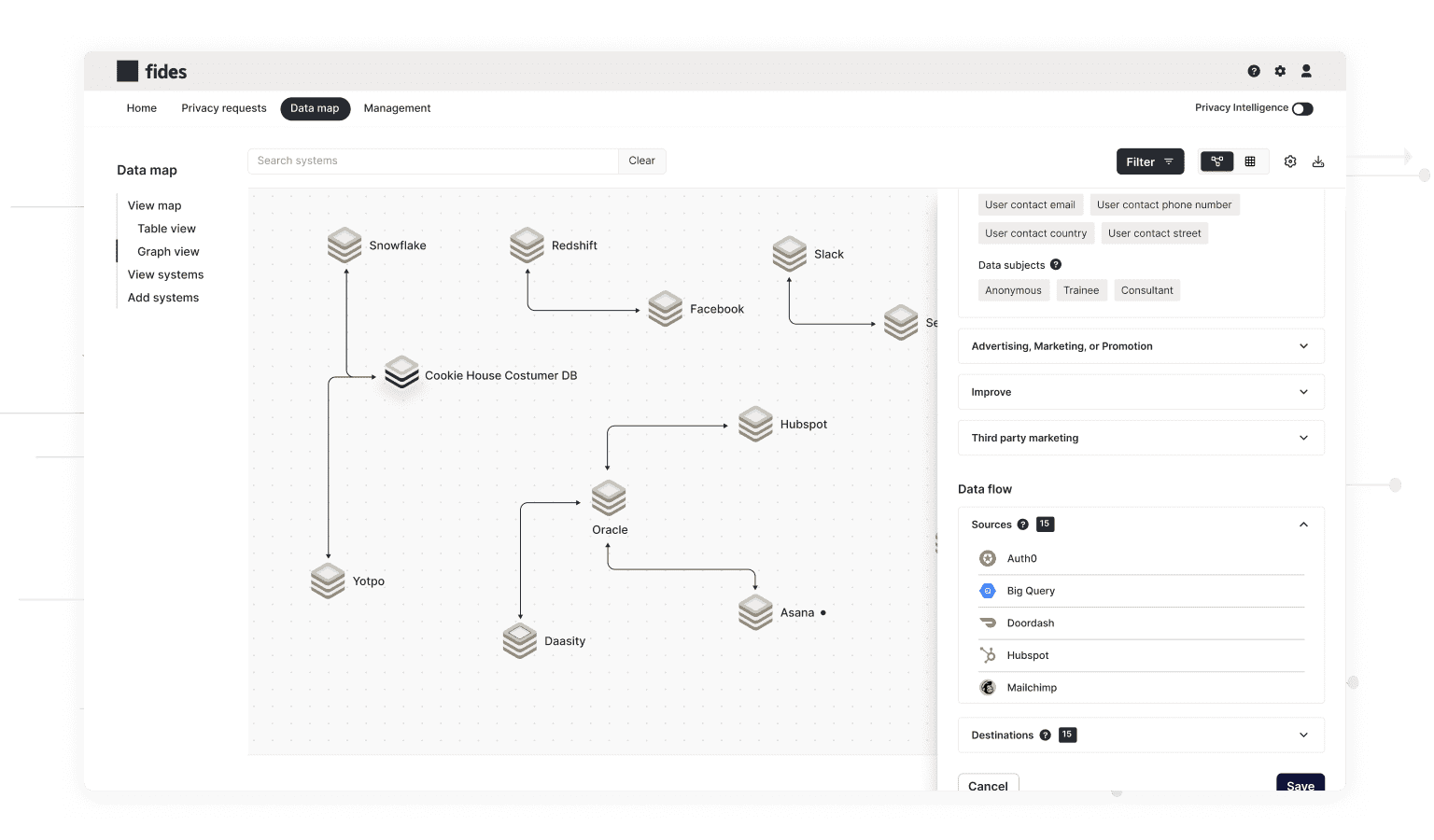The height and width of the screenshot is (840, 1434).
Task: Click the User contact phone number tag
Action: coord(1164,204)
